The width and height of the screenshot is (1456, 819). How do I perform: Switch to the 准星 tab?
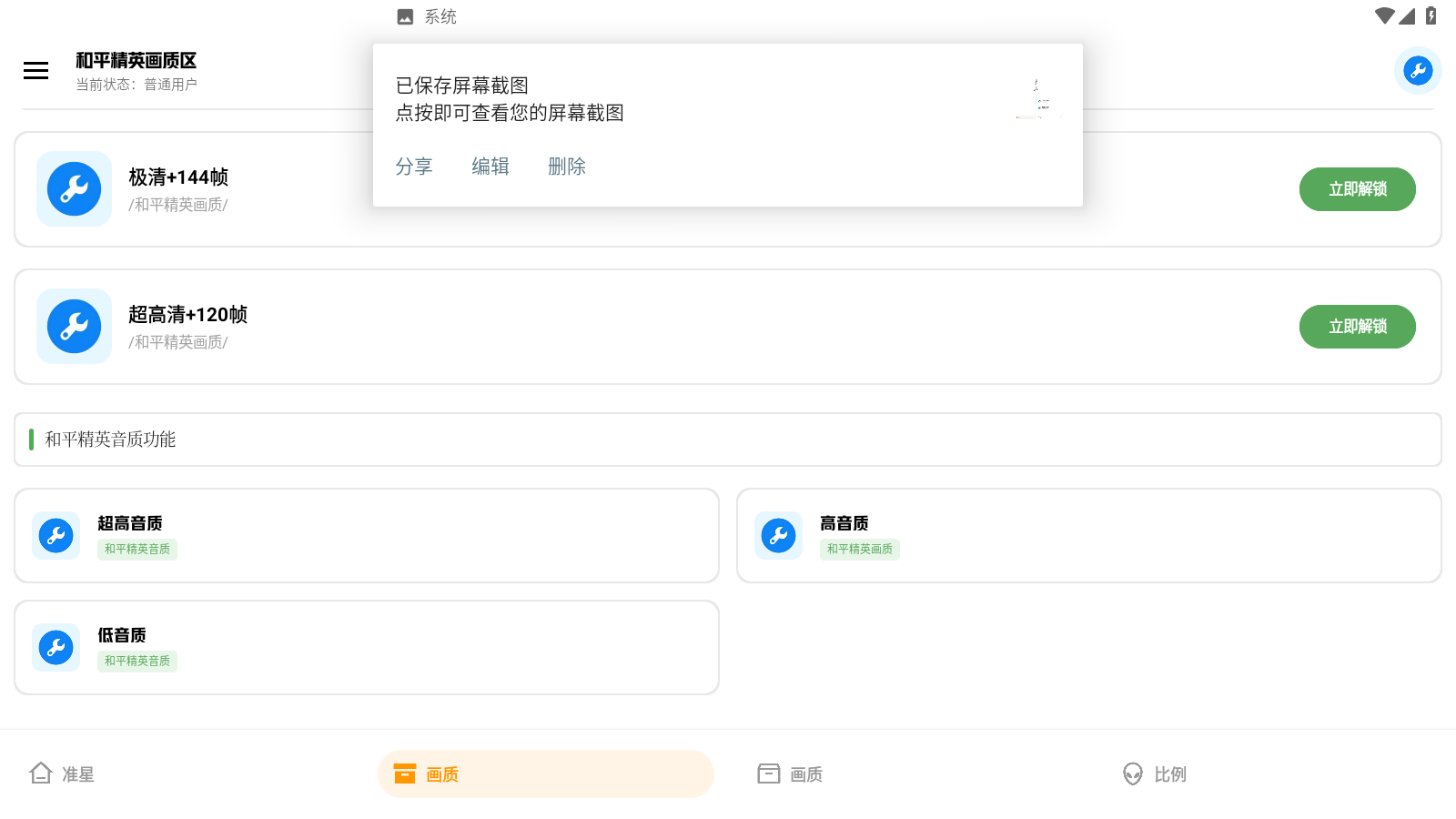pyautogui.click(x=61, y=773)
